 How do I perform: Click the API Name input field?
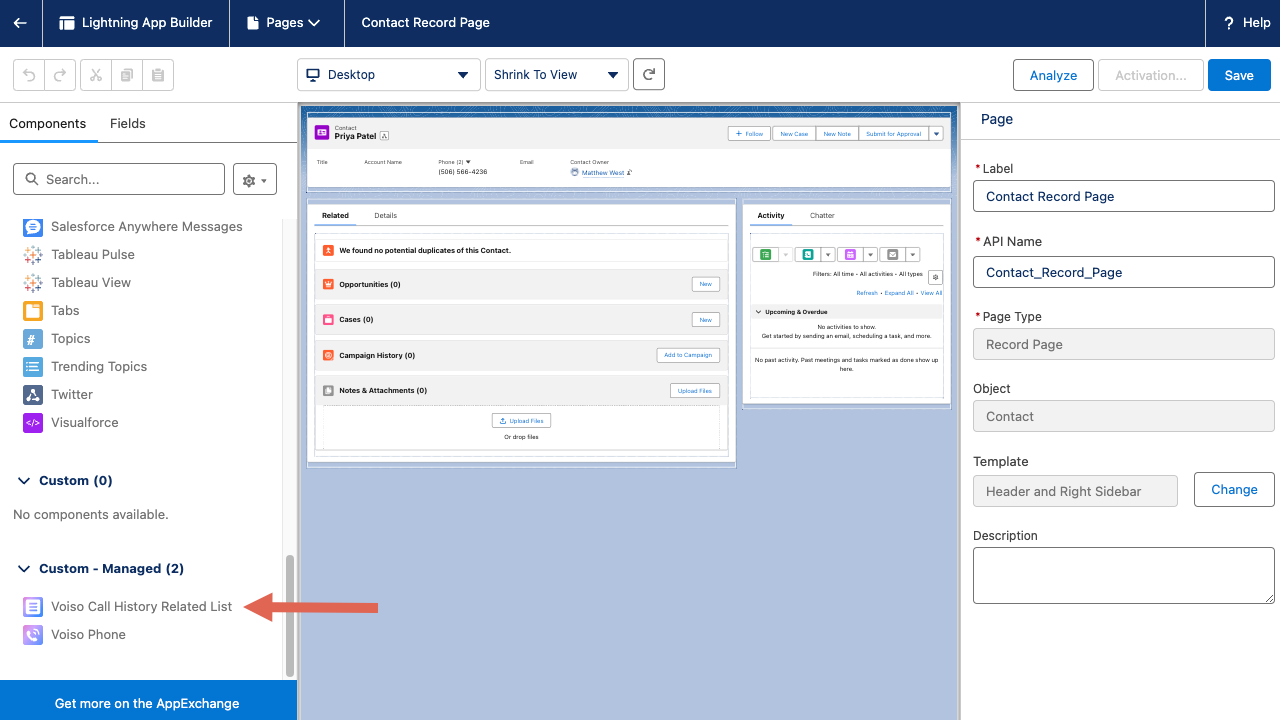[1124, 272]
